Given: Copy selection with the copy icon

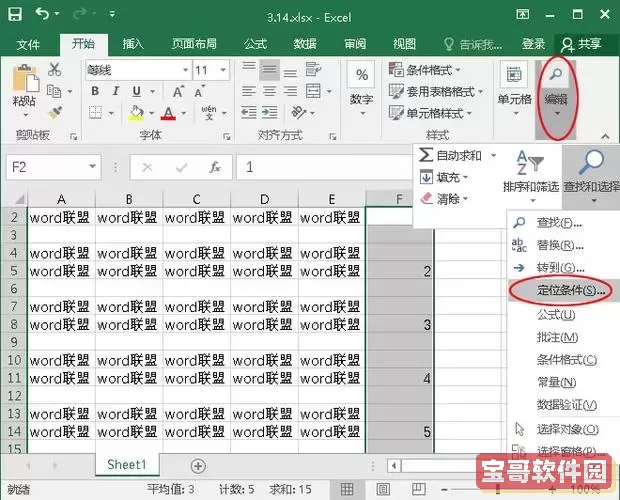Looking at the screenshot, I should tap(54, 91).
